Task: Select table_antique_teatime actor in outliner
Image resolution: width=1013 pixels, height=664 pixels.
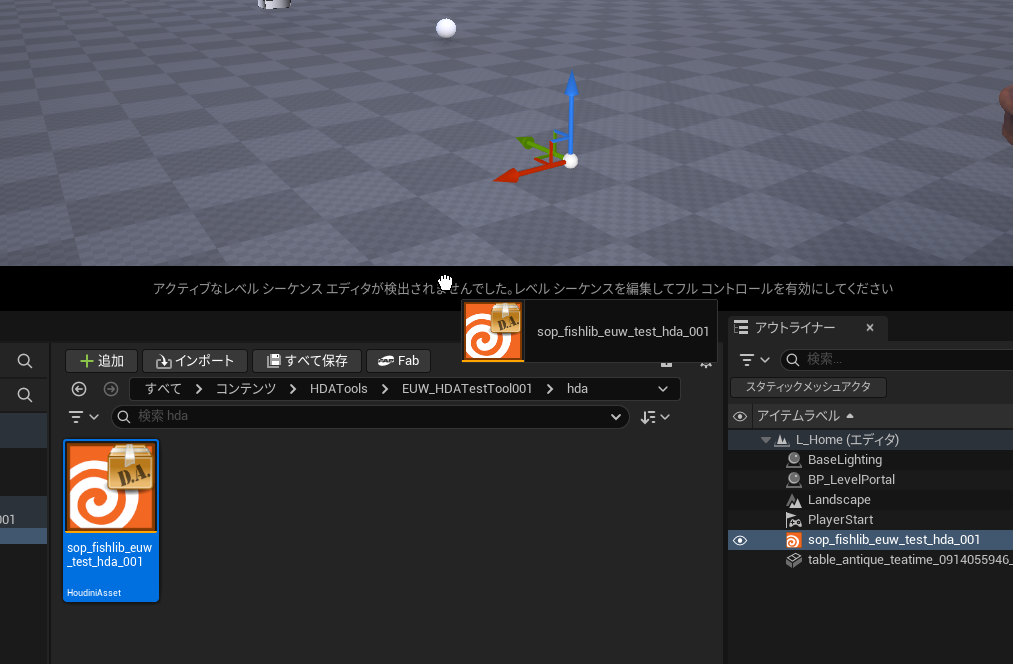Action: coord(910,560)
